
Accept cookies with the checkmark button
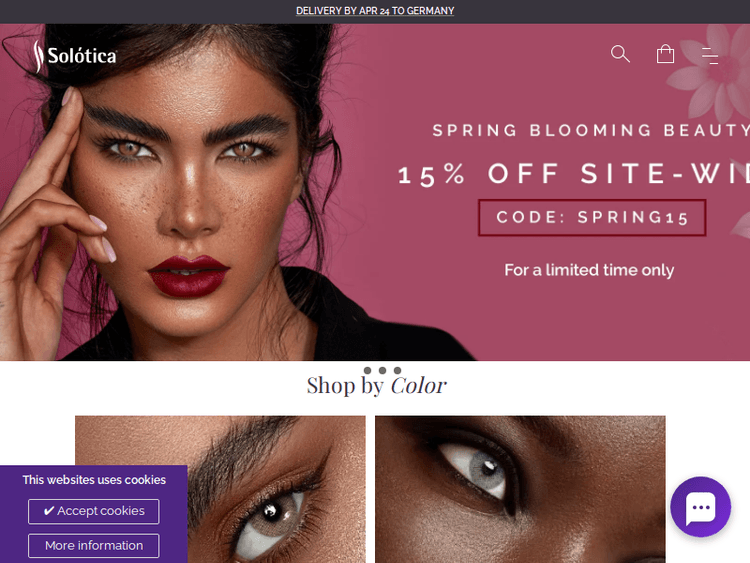94,511
